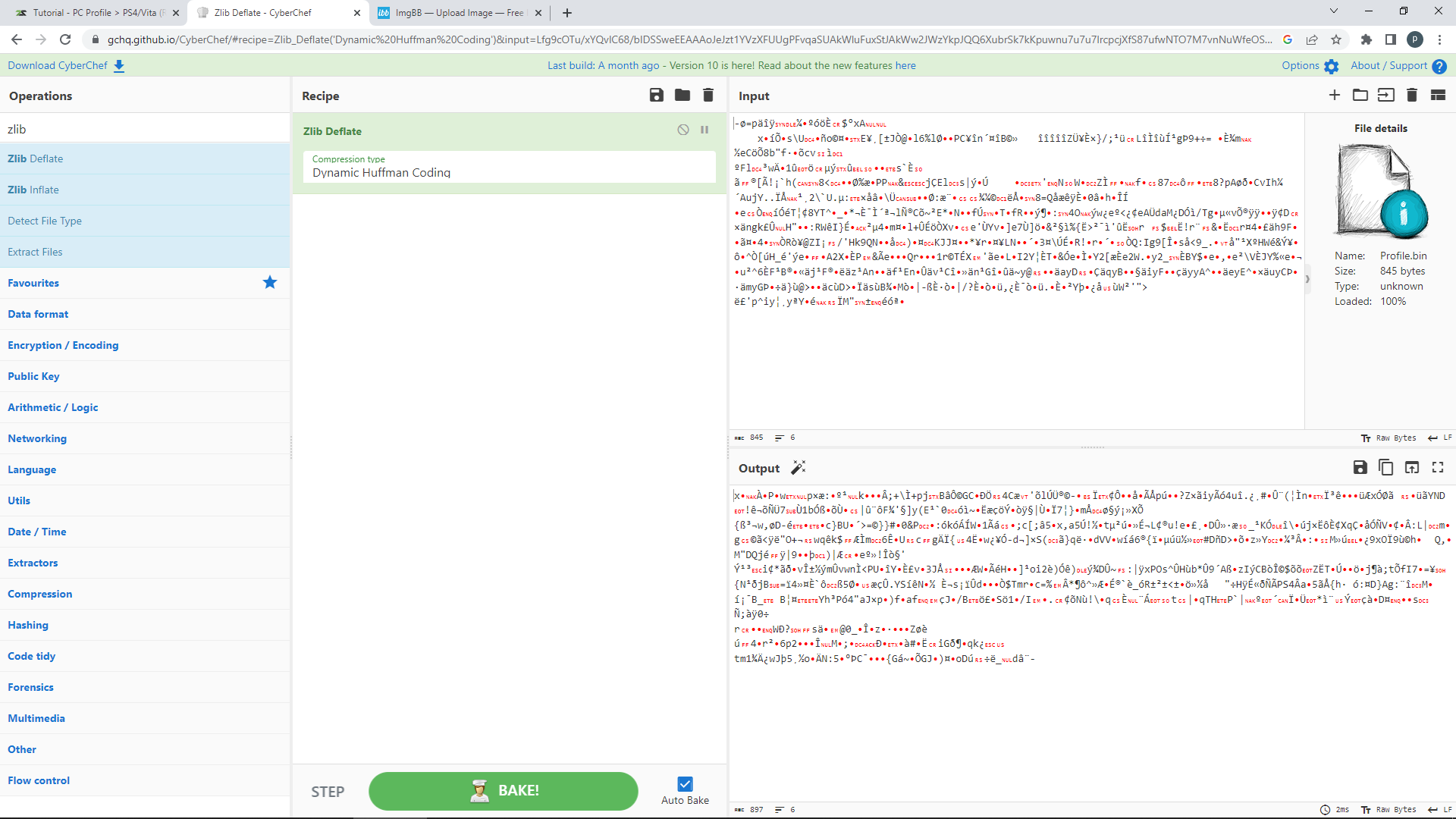Screen dimensions: 1456x819
Task: Change output character encoding Raw Bytes
Action: [x=1389, y=809]
